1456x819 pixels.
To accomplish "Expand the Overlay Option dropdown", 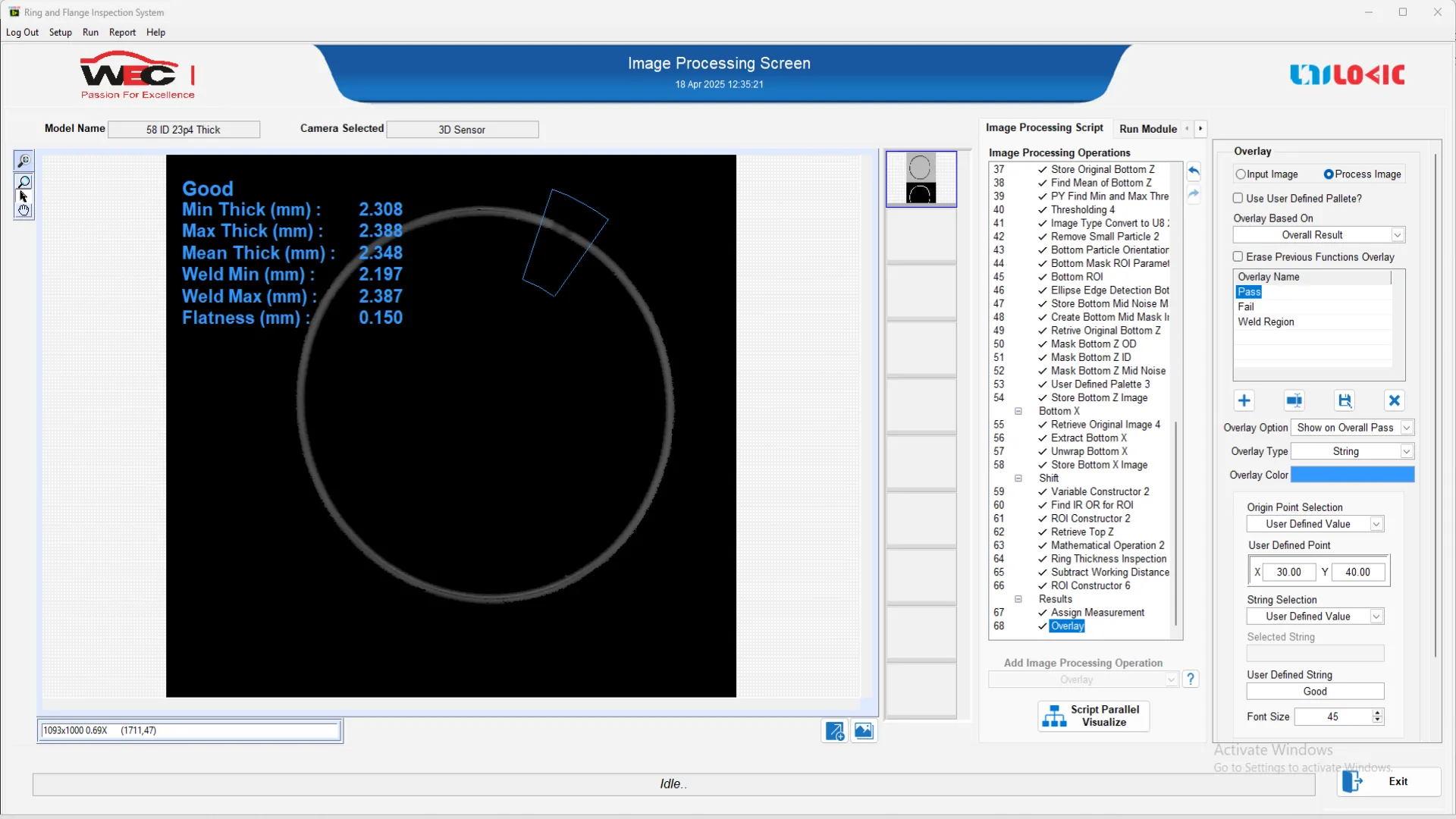I will point(1406,428).
